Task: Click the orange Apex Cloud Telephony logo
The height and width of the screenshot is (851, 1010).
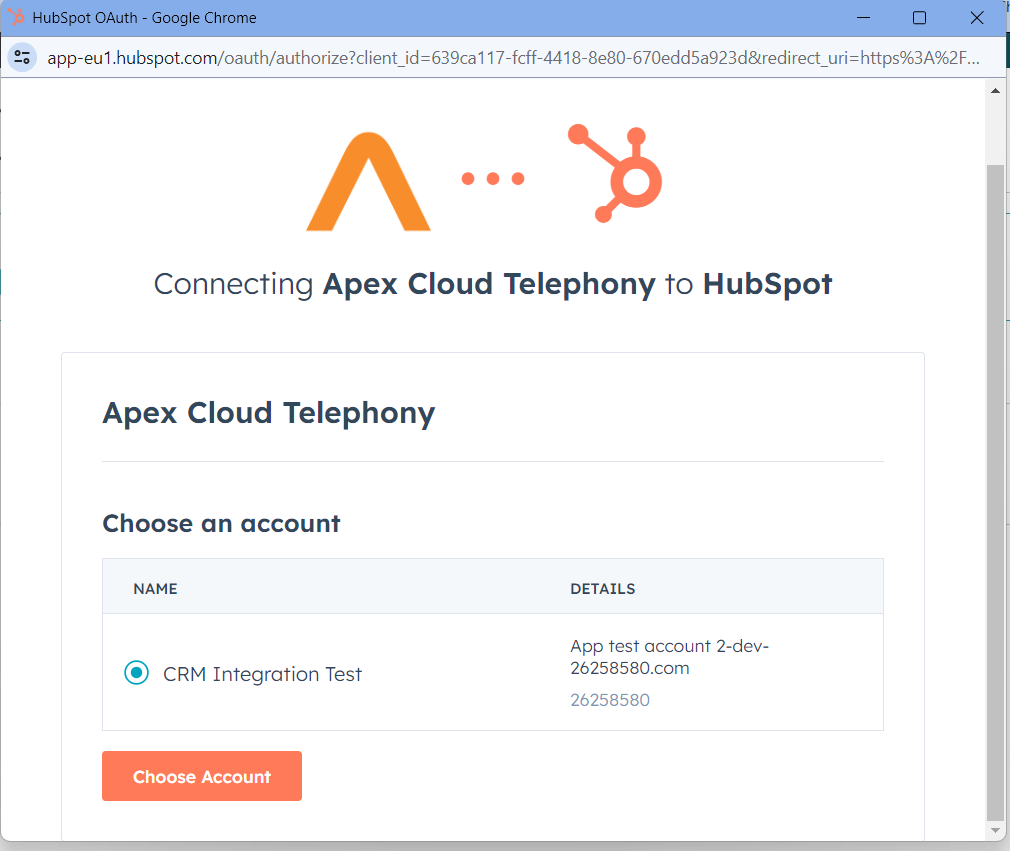Action: pos(368,182)
